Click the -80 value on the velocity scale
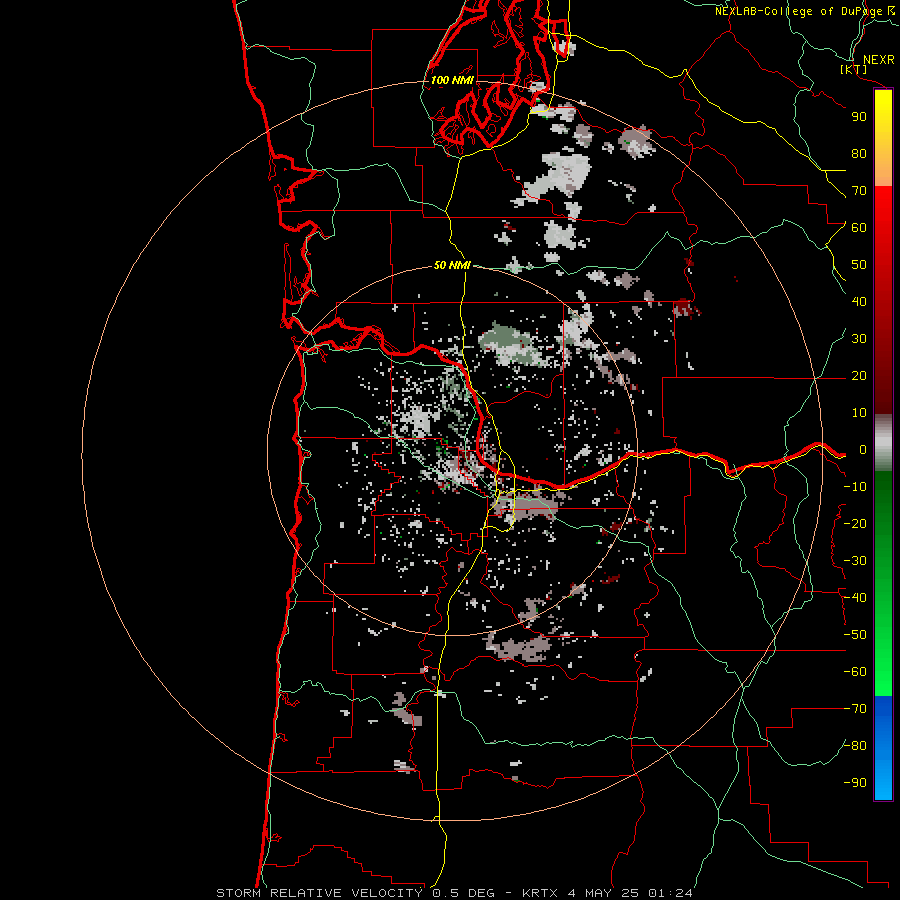Viewport: 900px width, 900px height. coord(855,746)
